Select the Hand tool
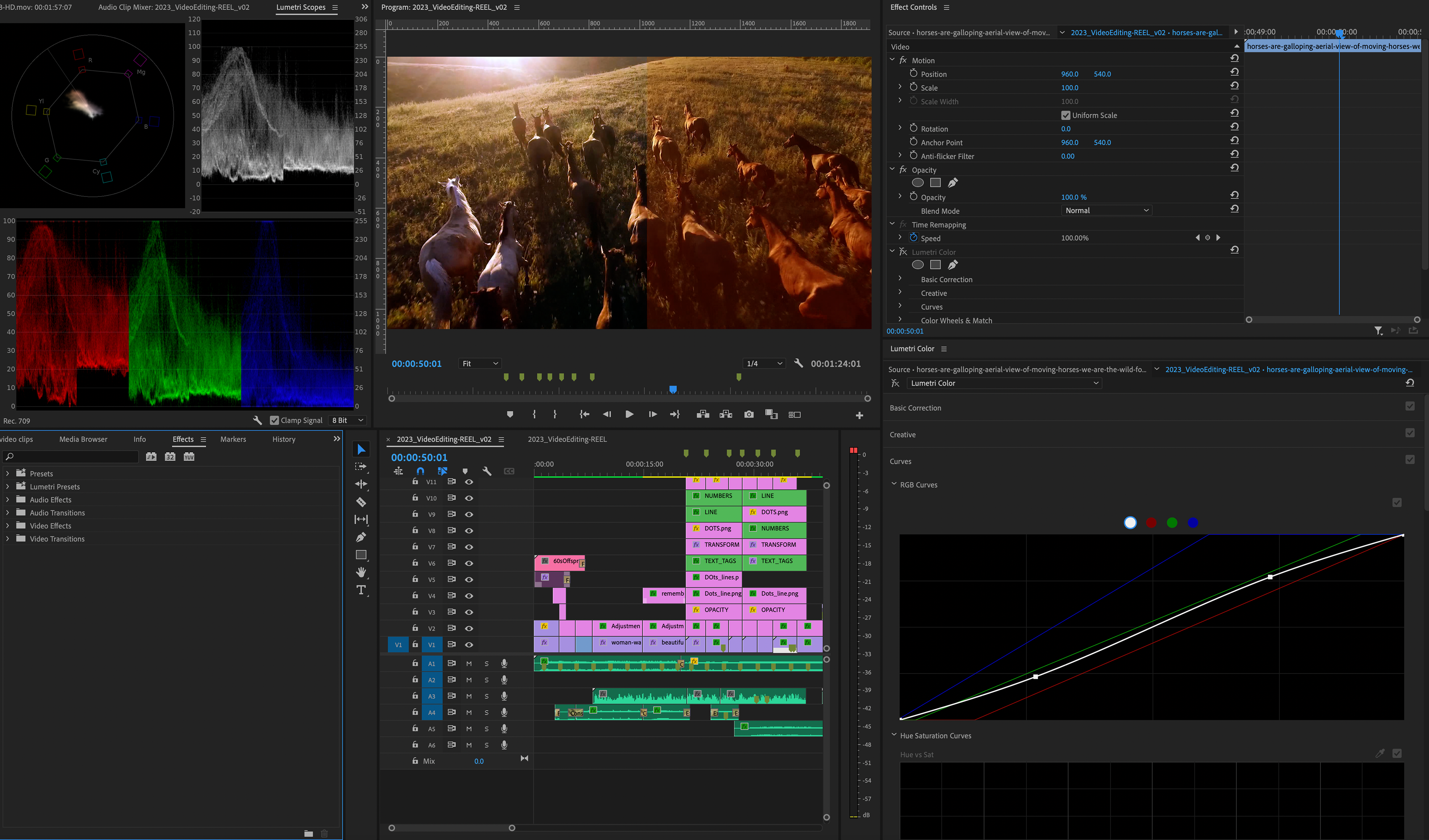1429x840 pixels. tap(361, 572)
